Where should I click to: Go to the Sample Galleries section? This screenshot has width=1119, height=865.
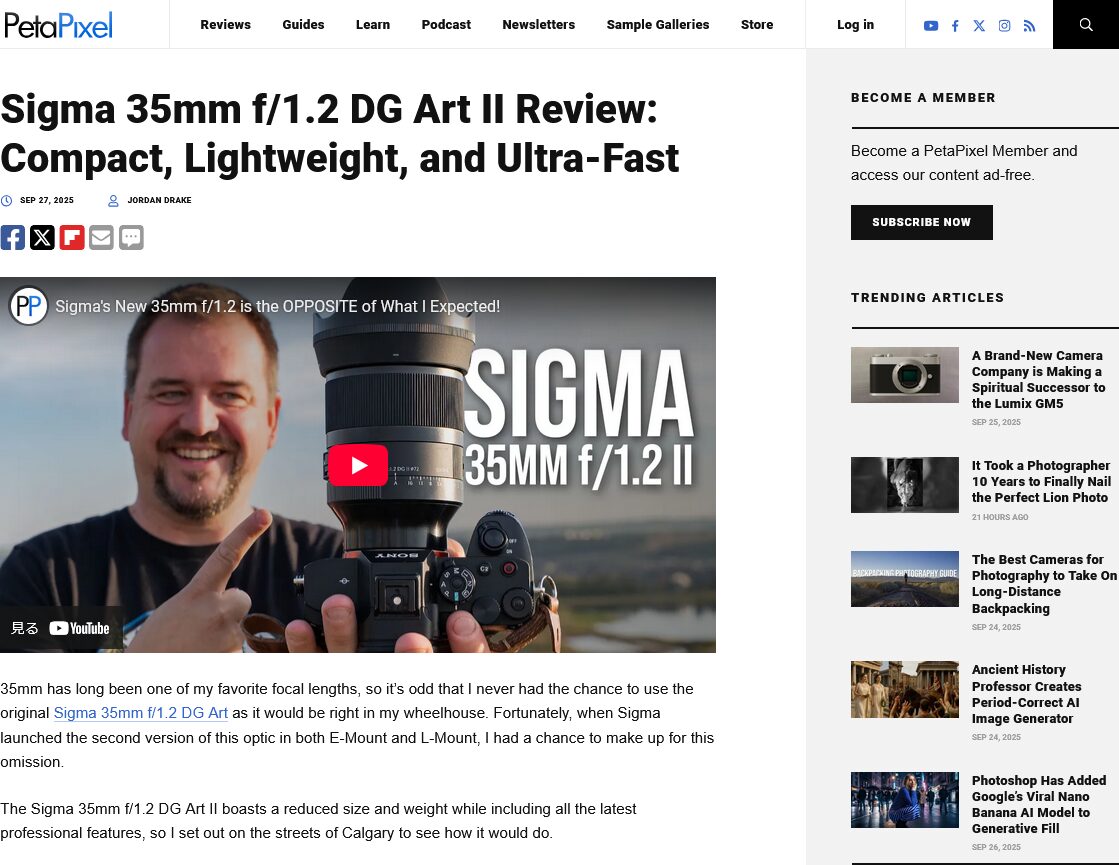(x=657, y=25)
